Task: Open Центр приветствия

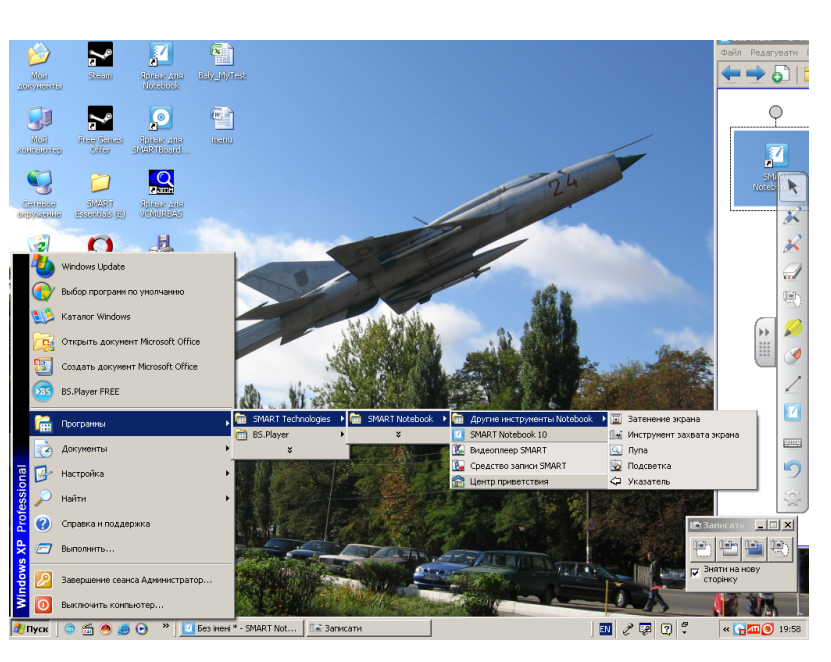Action: pos(529,481)
